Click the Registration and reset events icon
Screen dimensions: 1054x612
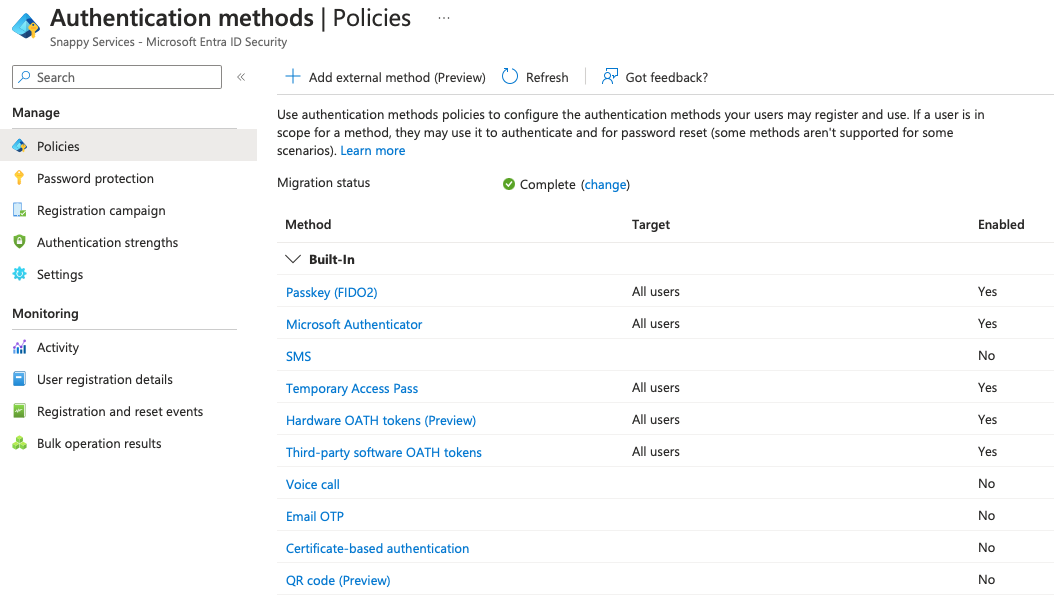click(x=19, y=411)
